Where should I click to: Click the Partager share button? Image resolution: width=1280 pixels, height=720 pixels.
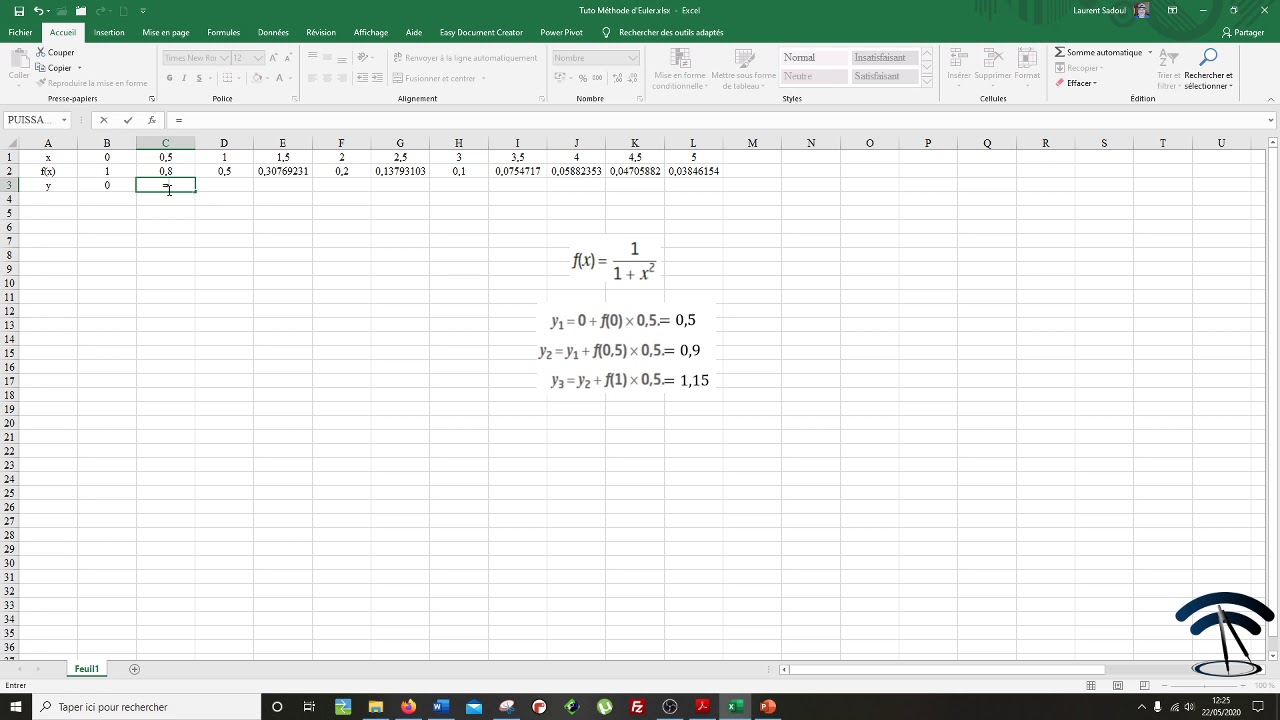tap(1243, 32)
